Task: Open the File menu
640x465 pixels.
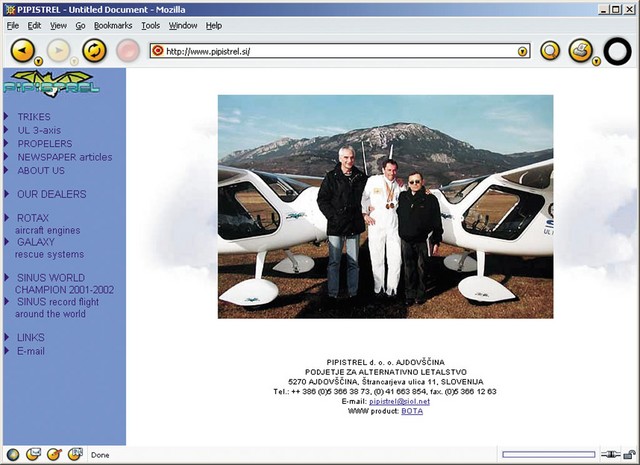Action: point(13,26)
